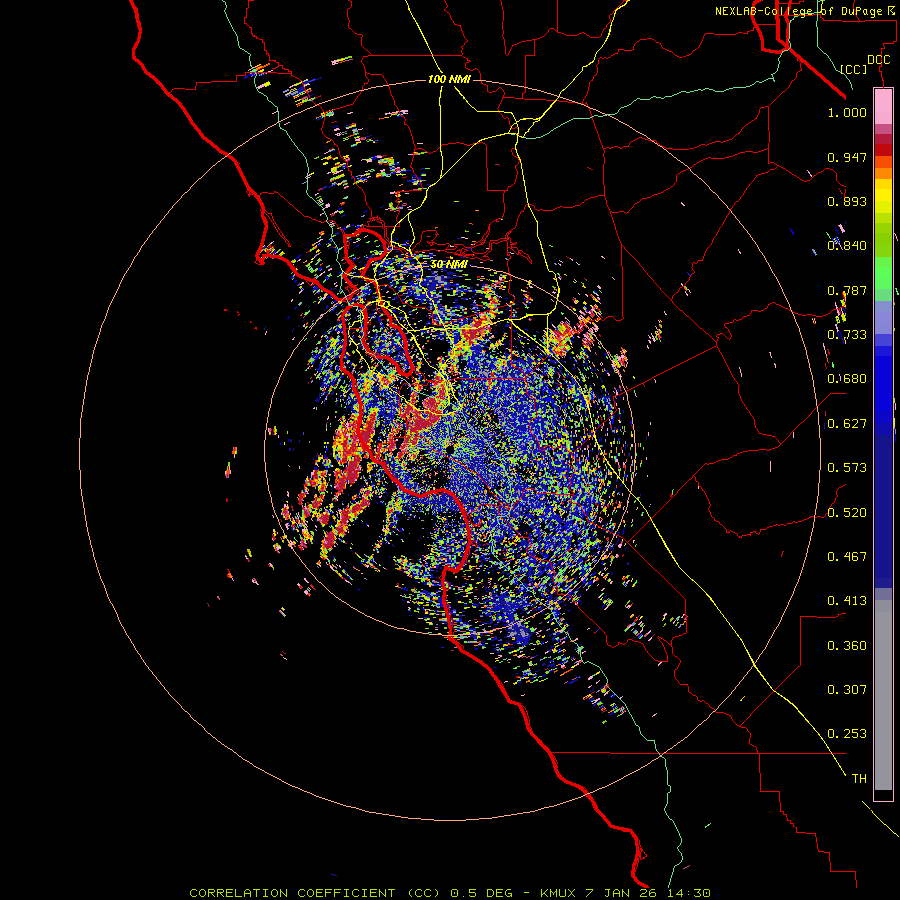Click the 14:30 time in the caption
The image size is (900, 900).
tap(689, 893)
